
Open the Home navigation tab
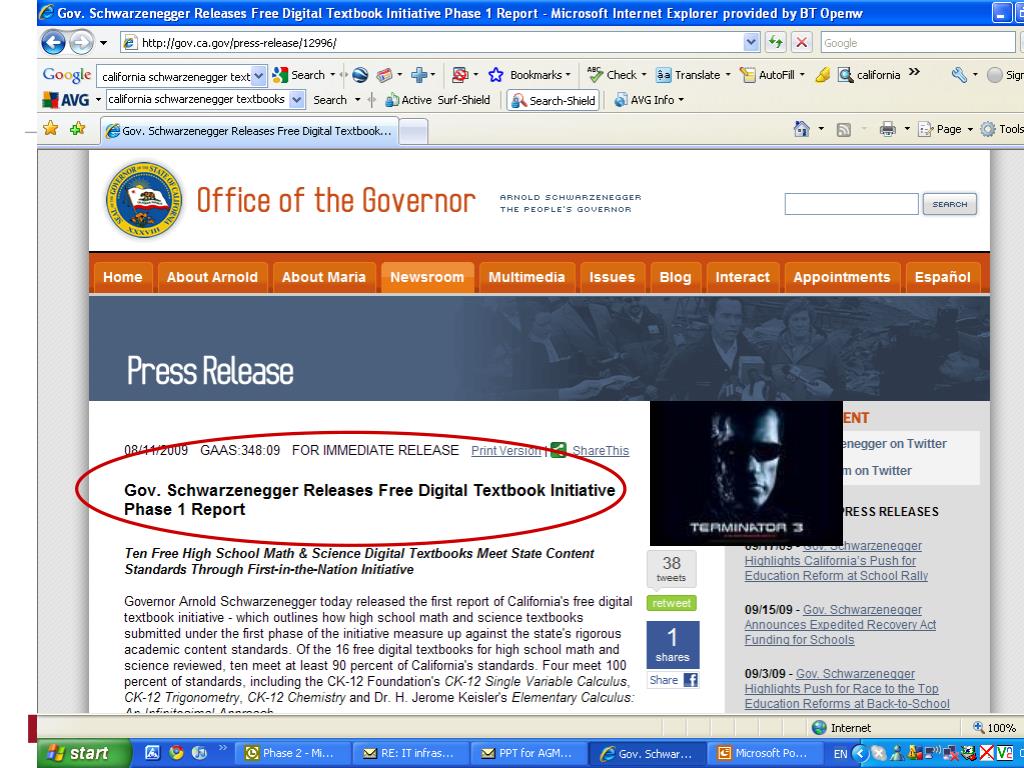(x=123, y=278)
